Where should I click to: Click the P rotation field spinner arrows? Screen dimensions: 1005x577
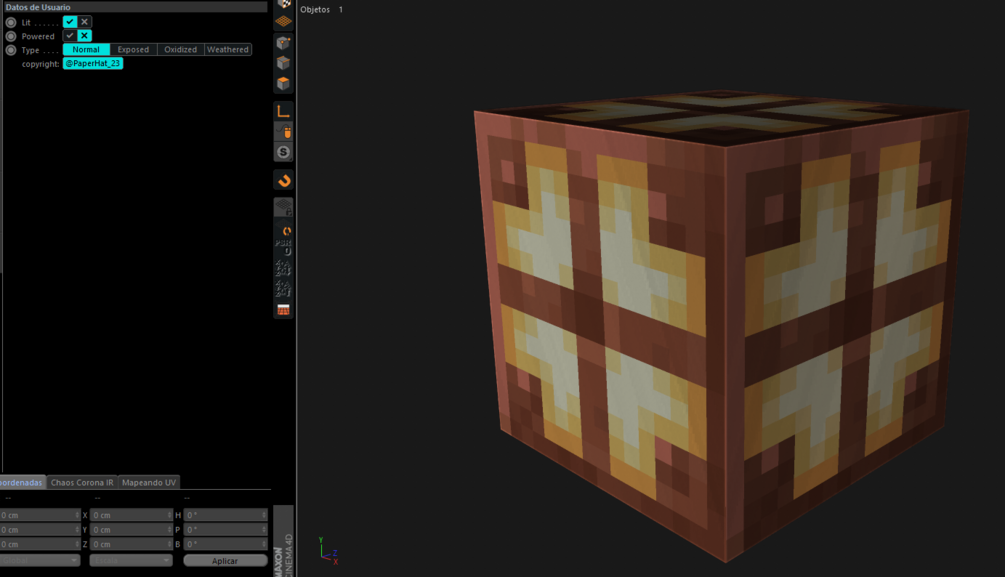click(264, 530)
